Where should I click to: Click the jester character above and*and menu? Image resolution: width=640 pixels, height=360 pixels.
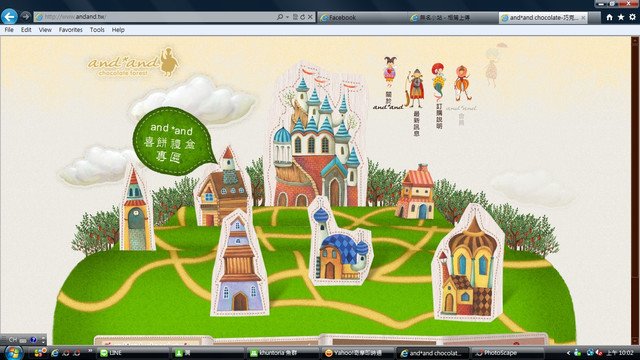click(x=390, y=71)
